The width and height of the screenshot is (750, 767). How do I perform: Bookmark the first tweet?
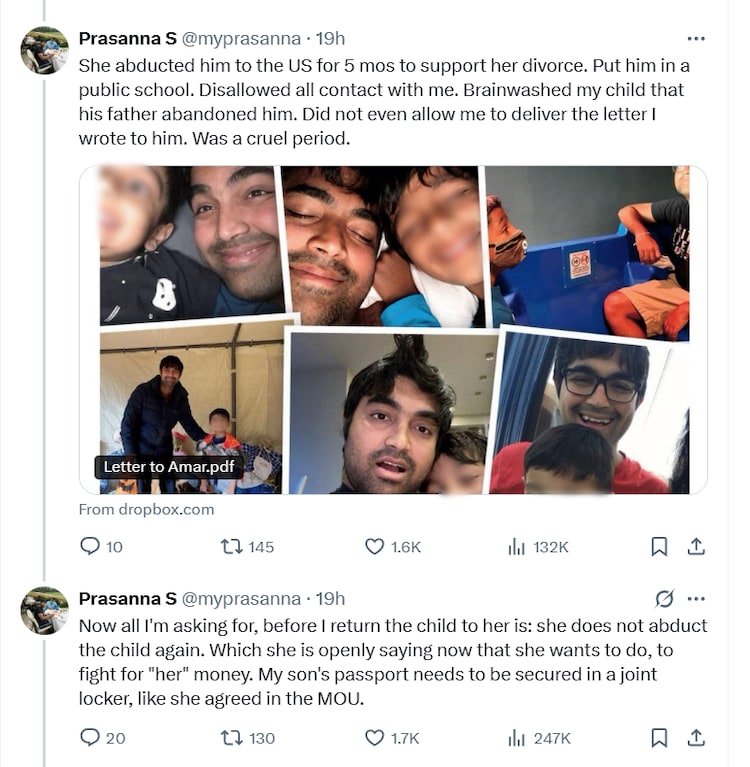(x=659, y=547)
